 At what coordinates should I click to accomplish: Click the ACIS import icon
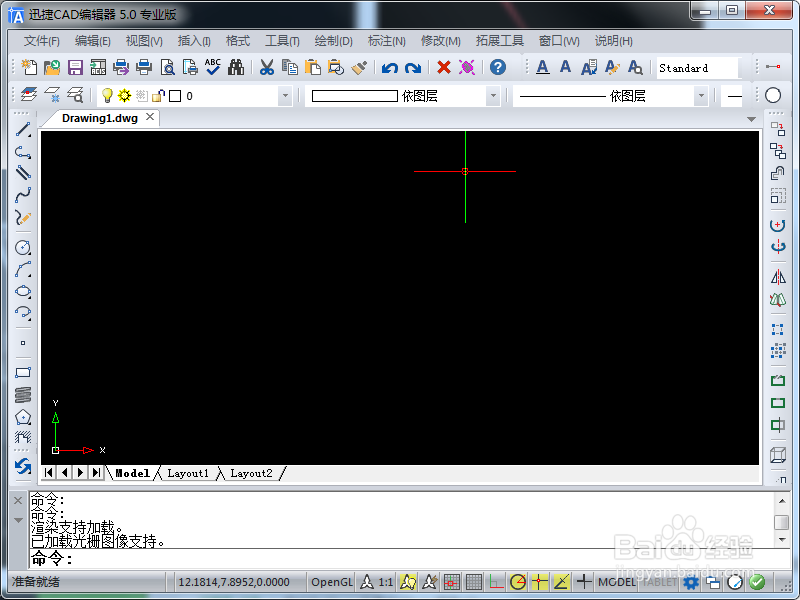point(98,67)
